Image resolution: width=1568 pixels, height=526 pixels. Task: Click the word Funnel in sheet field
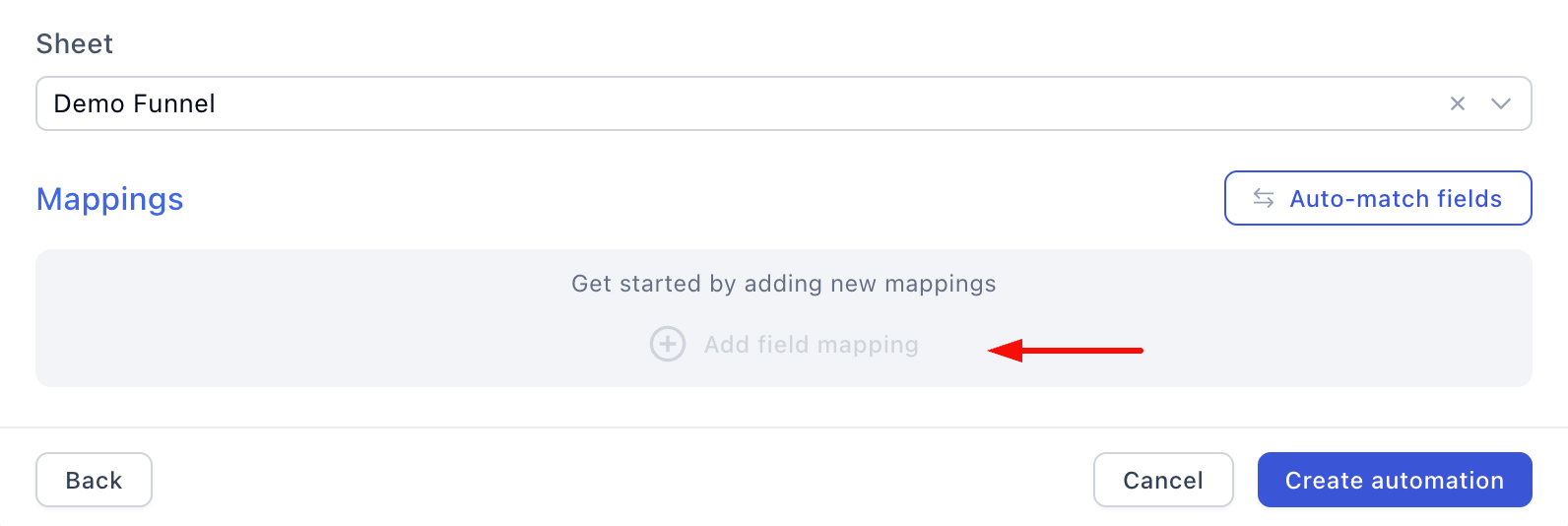[174, 103]
